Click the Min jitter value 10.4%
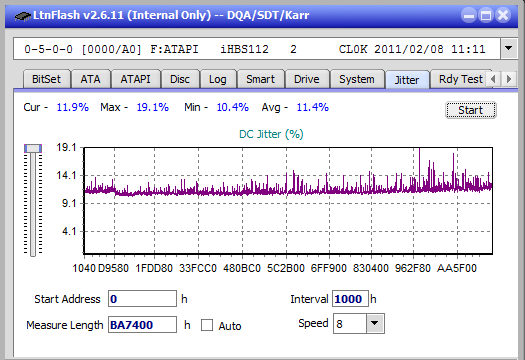525x360 pixels. (232, 107)
